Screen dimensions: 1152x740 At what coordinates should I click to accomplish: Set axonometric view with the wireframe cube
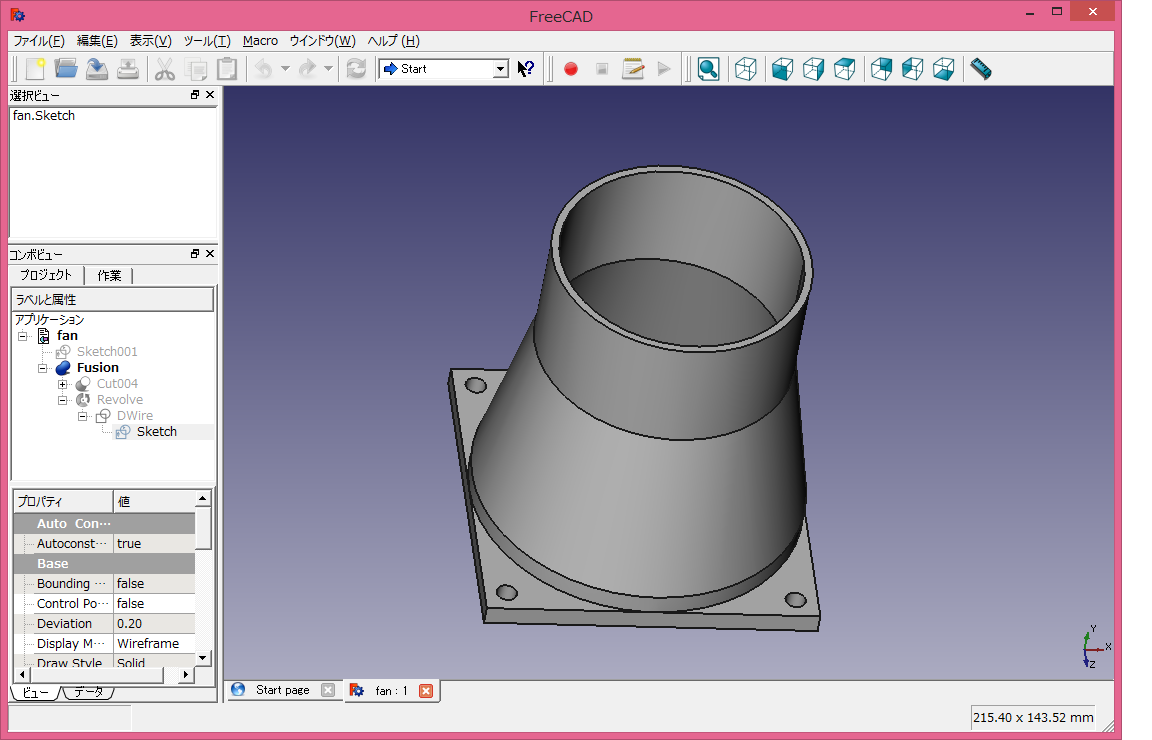click(x=746, y=69)
